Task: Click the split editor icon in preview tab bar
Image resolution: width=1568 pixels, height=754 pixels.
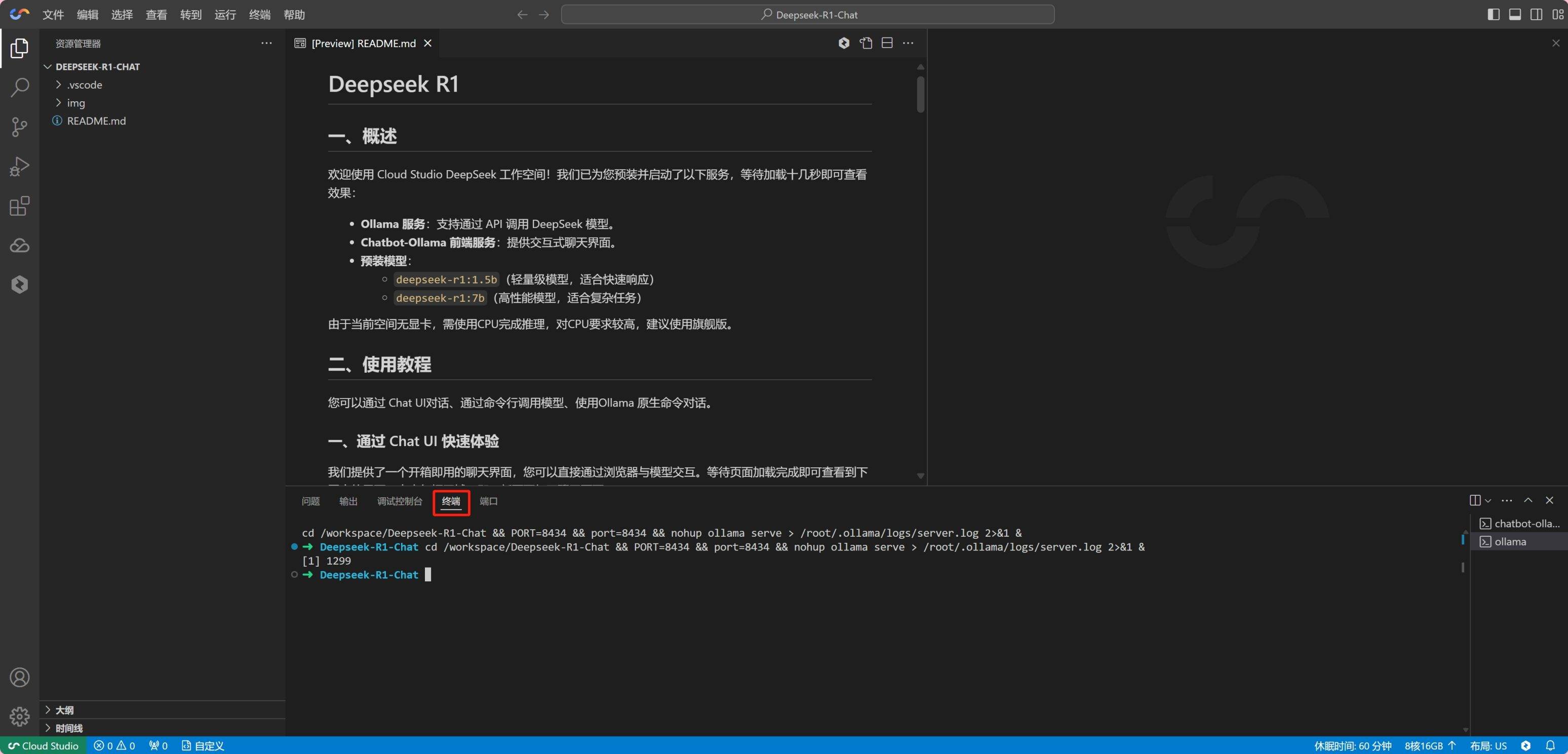Action: pyautogui.click(x=887, y=43)
